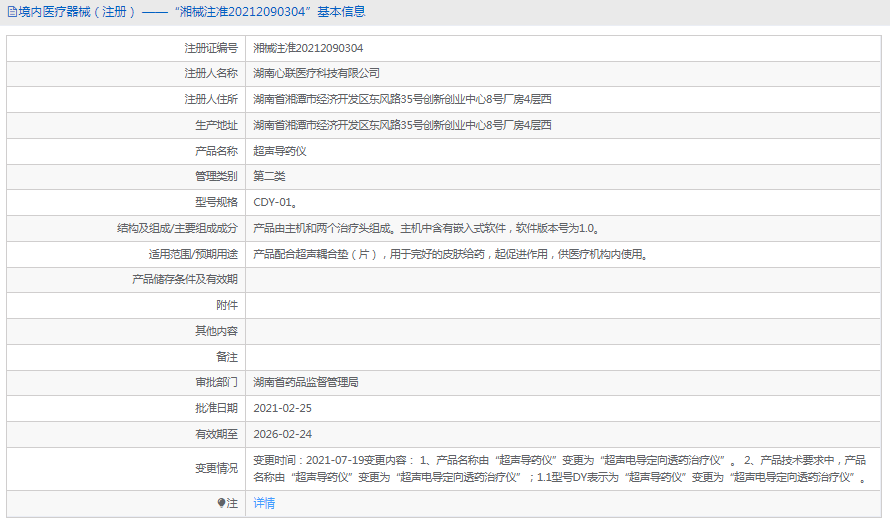The image size is (890, 524).
Task: Select the page heading 境内医疗器械（注册）基本信息
Action: 192,12
